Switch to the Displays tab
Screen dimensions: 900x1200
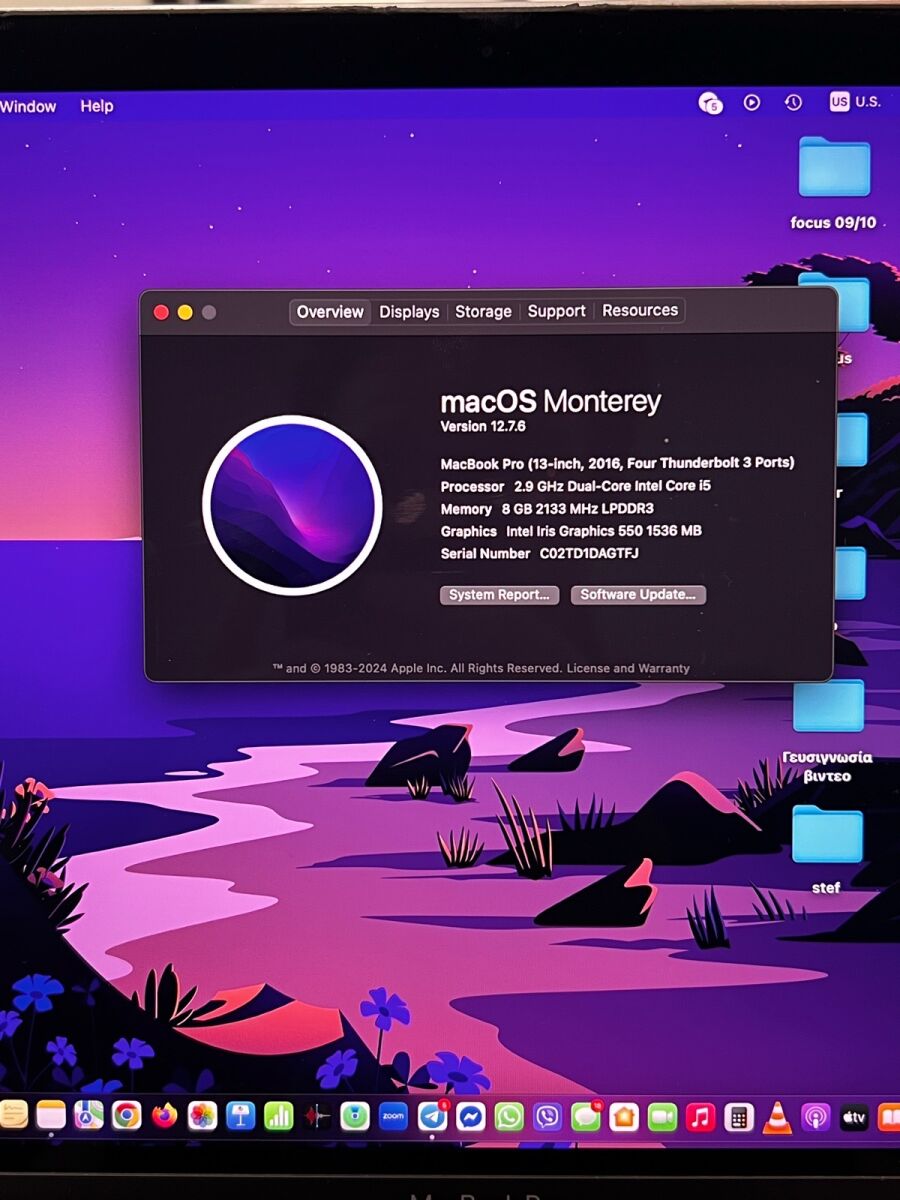[x=409, y=312]
